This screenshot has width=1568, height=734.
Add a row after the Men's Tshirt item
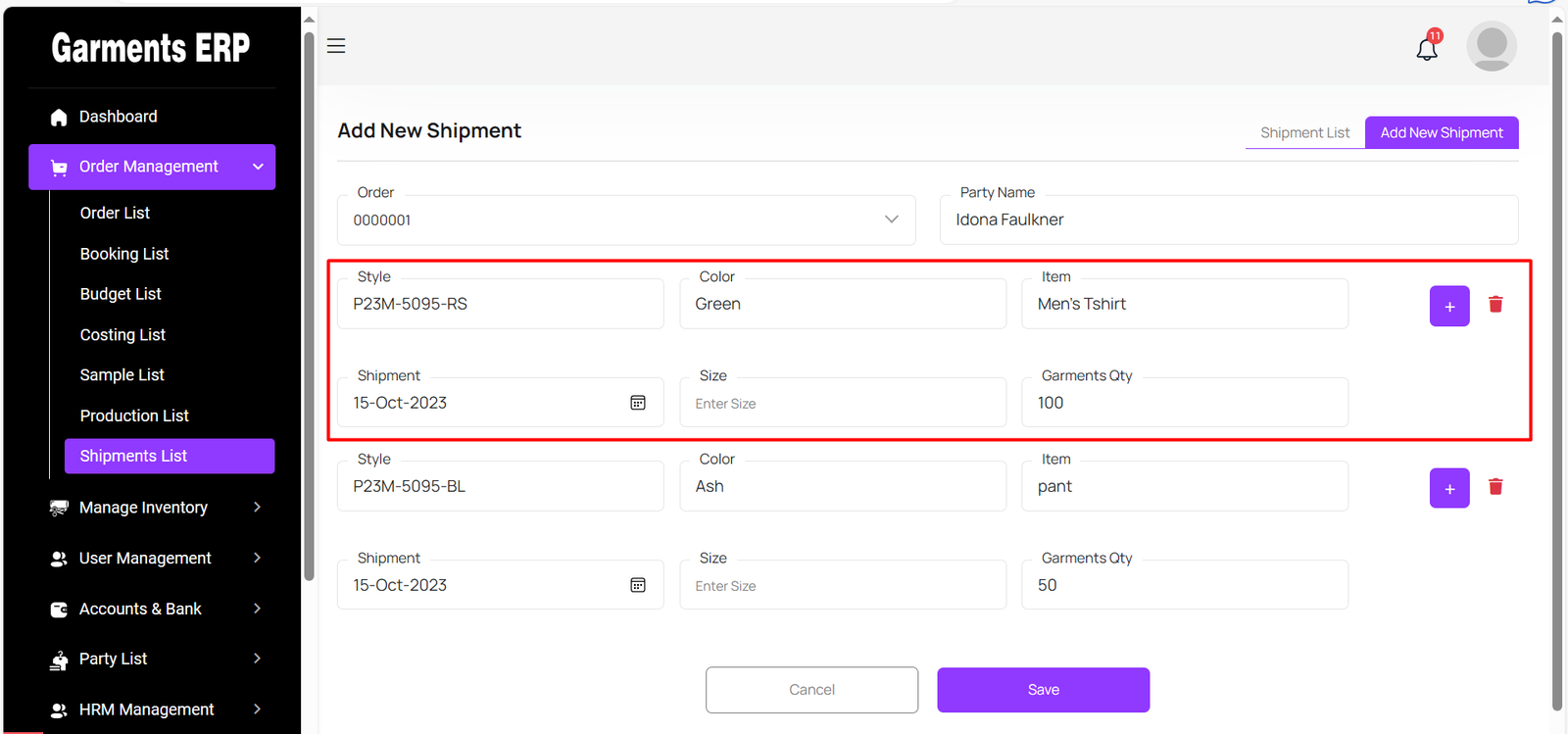(x=1448, y=307)
